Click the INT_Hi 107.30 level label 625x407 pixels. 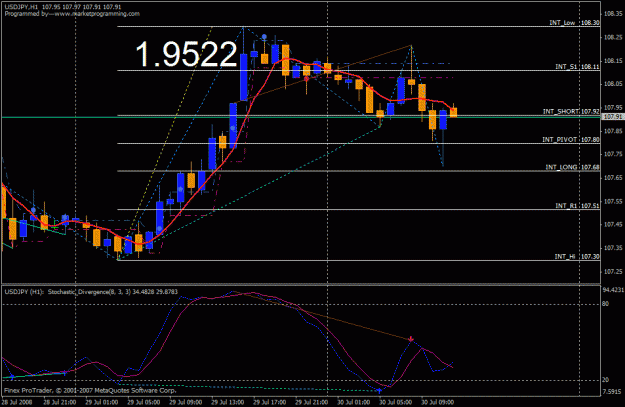(x=577, y=256)
